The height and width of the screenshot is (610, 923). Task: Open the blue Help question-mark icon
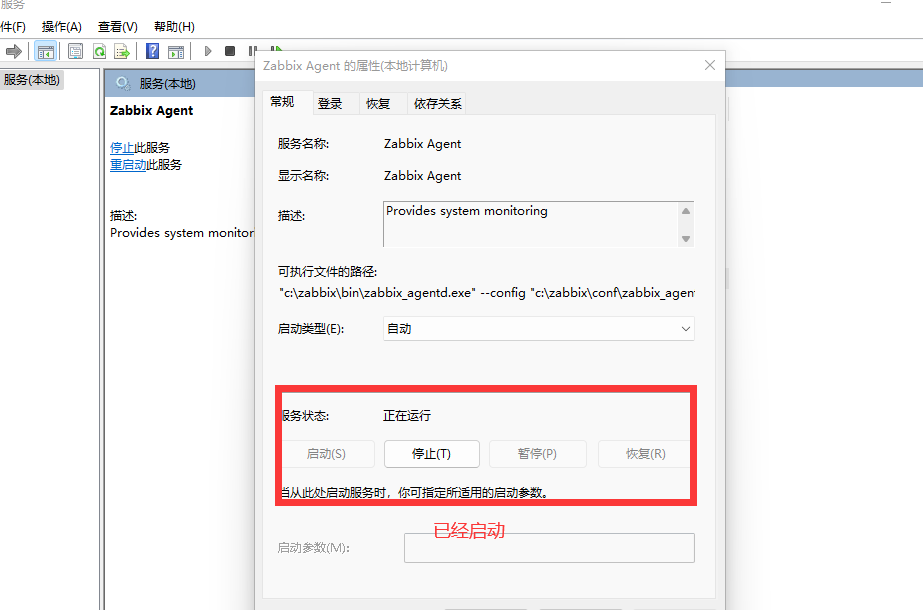click(x=152, y=51)
